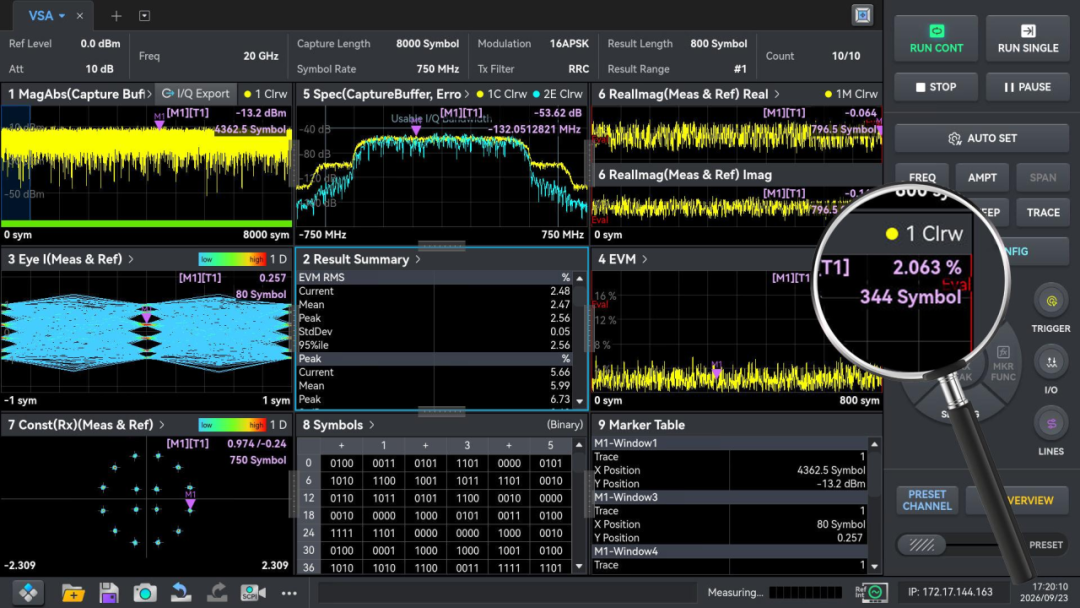
Task: Click the Ref Level 0.0 dBm setting
Action: [x=64, y=43]
